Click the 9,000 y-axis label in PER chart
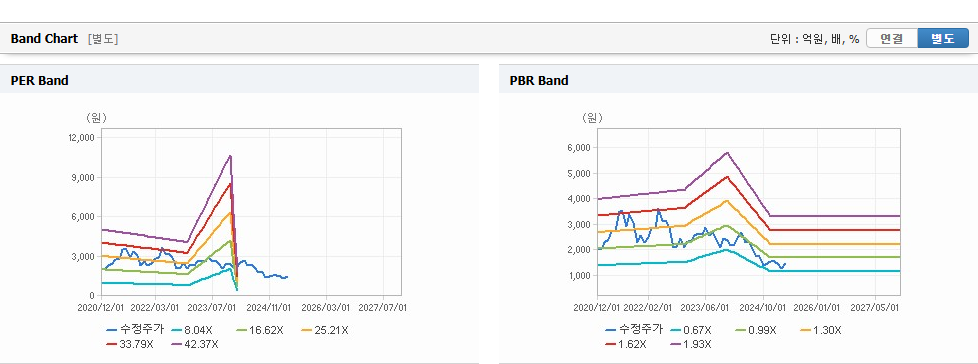Image resolution: width=978 pixels, height=364 pixels. [84, 177]
